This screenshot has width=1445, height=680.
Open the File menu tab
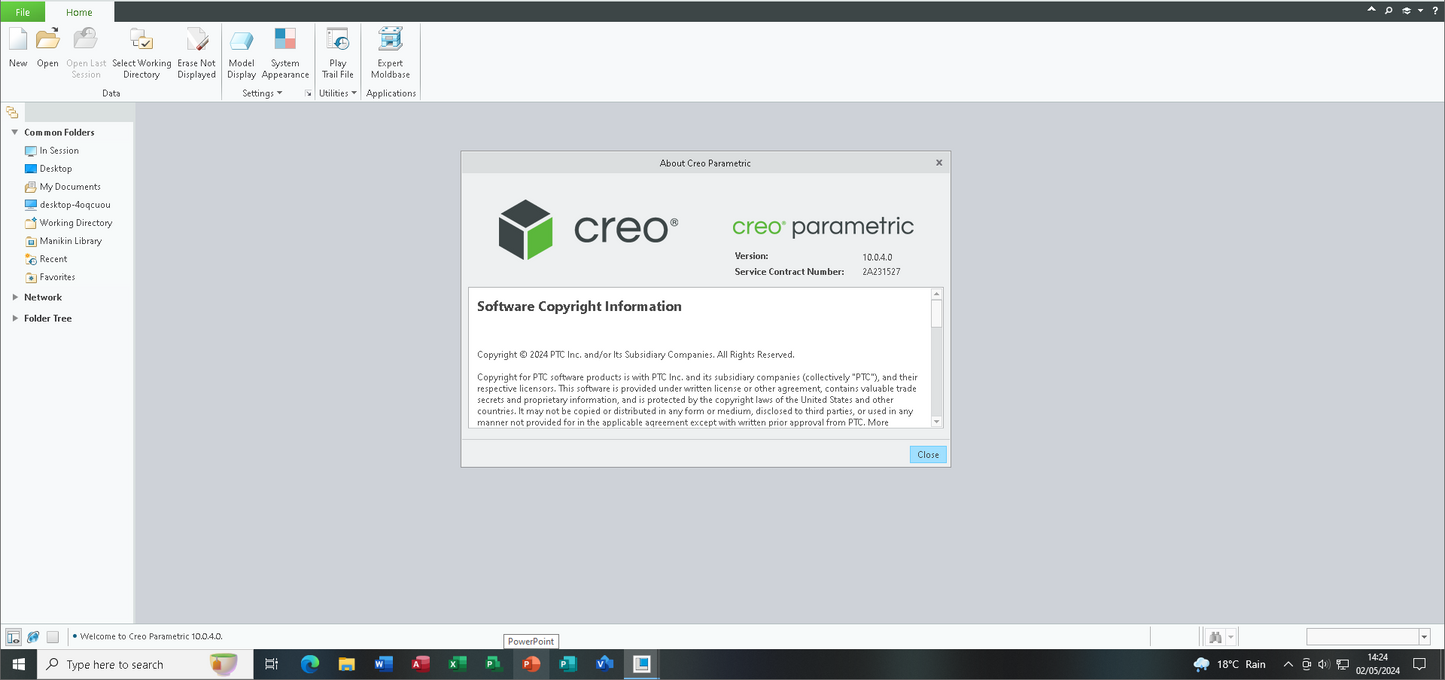pos(22,12)
